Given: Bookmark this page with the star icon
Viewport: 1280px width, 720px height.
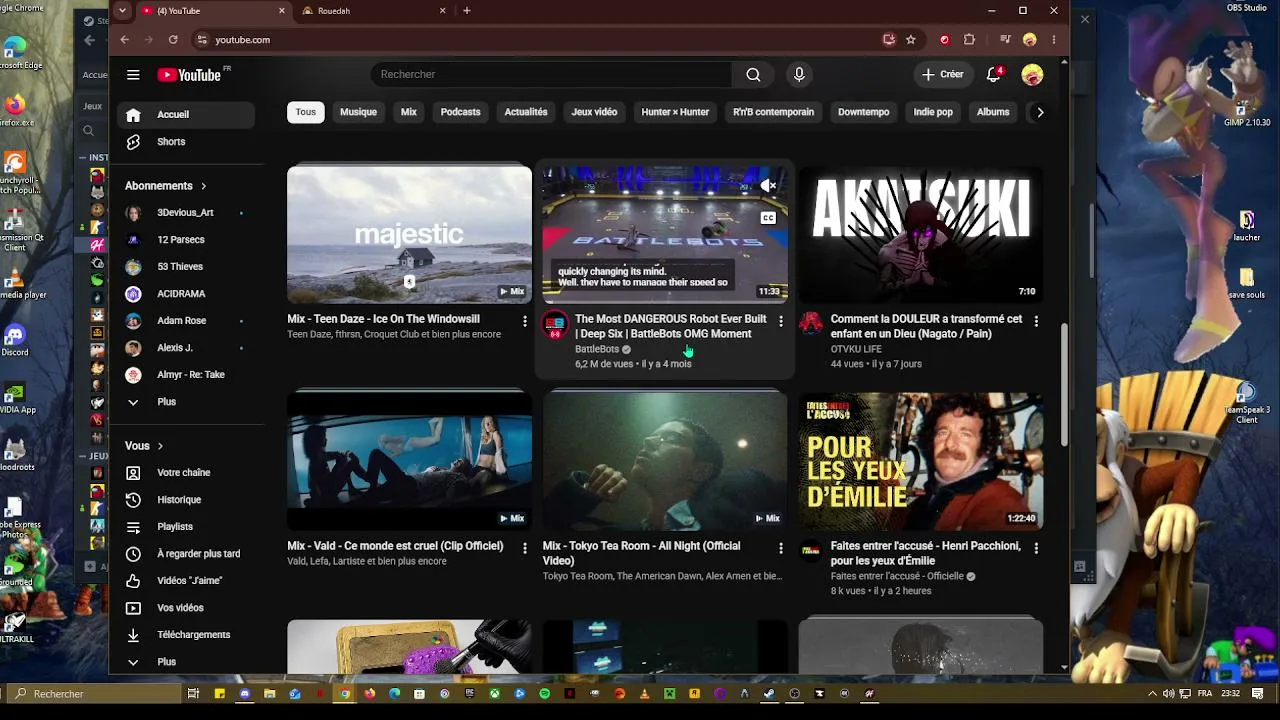Looking at the screenshot, I should pyautogui.click(x=911, y=40).
